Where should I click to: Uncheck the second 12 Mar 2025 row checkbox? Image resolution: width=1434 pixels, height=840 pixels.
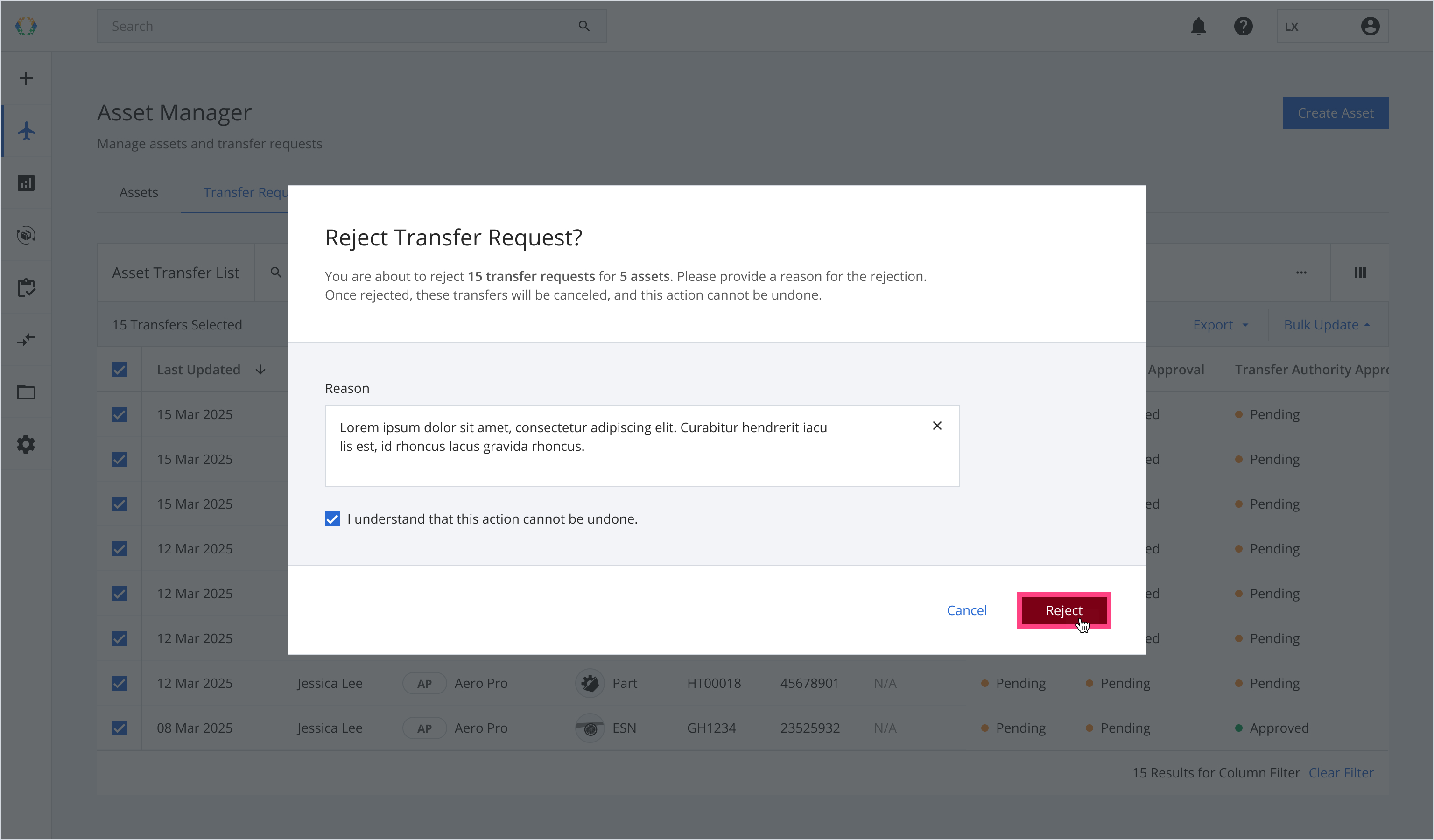pos(119,594)
